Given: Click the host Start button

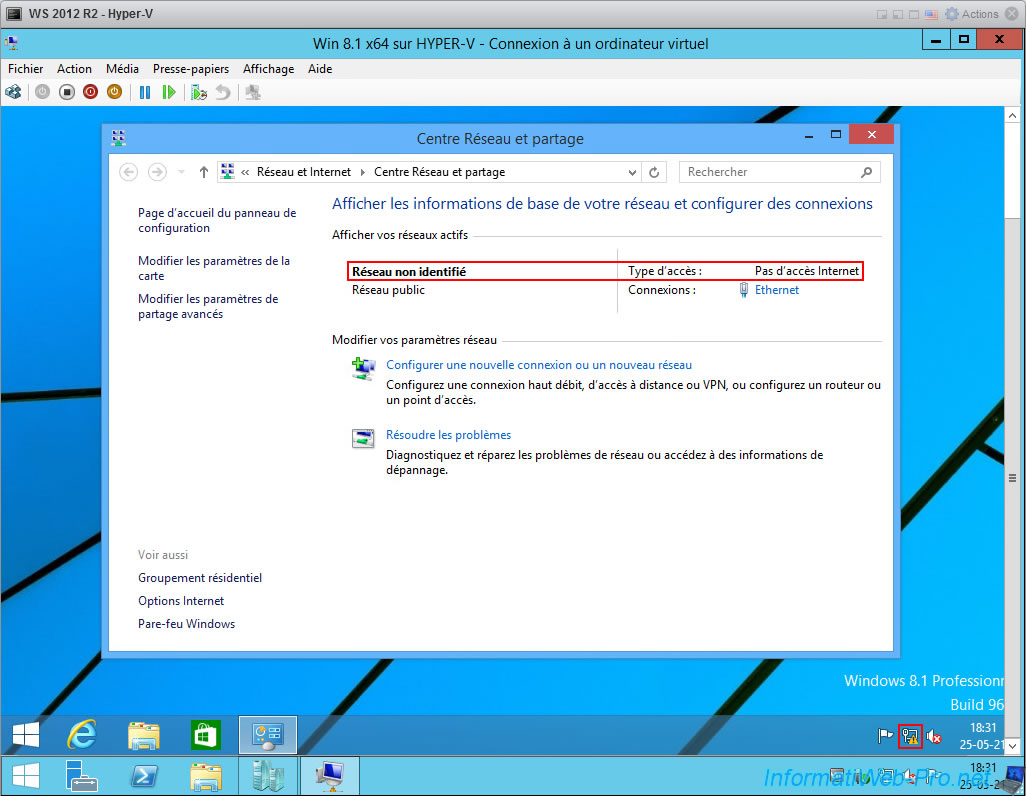Looking at the screenshot, I should [26, 776].
